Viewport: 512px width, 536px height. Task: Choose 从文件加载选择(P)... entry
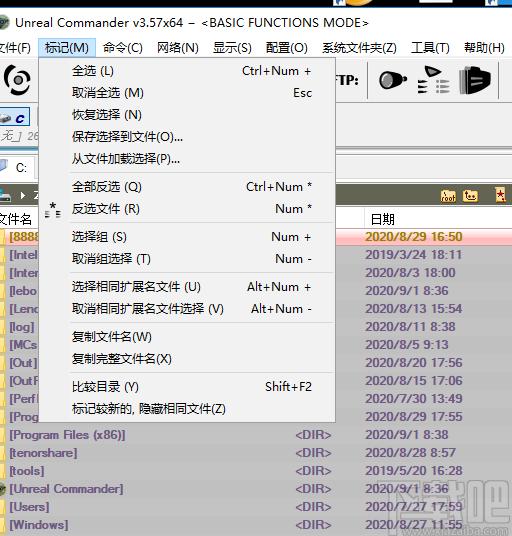(x=187, y=159)
